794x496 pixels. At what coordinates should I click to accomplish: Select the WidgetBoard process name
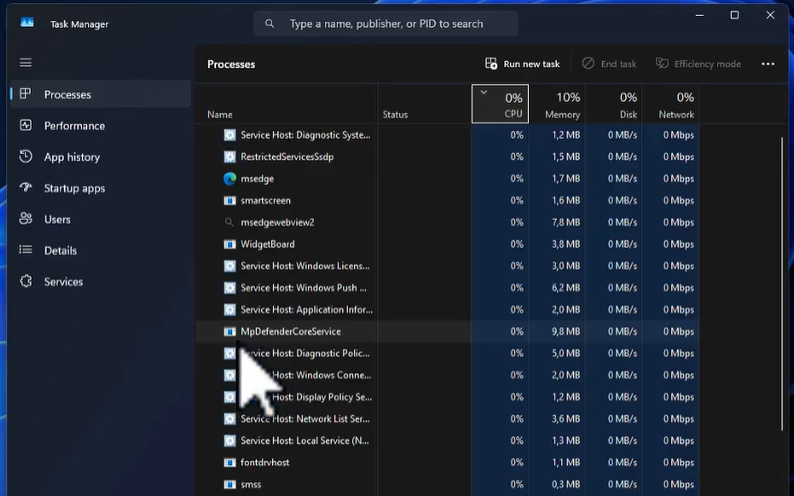click(x=267, y=244)
